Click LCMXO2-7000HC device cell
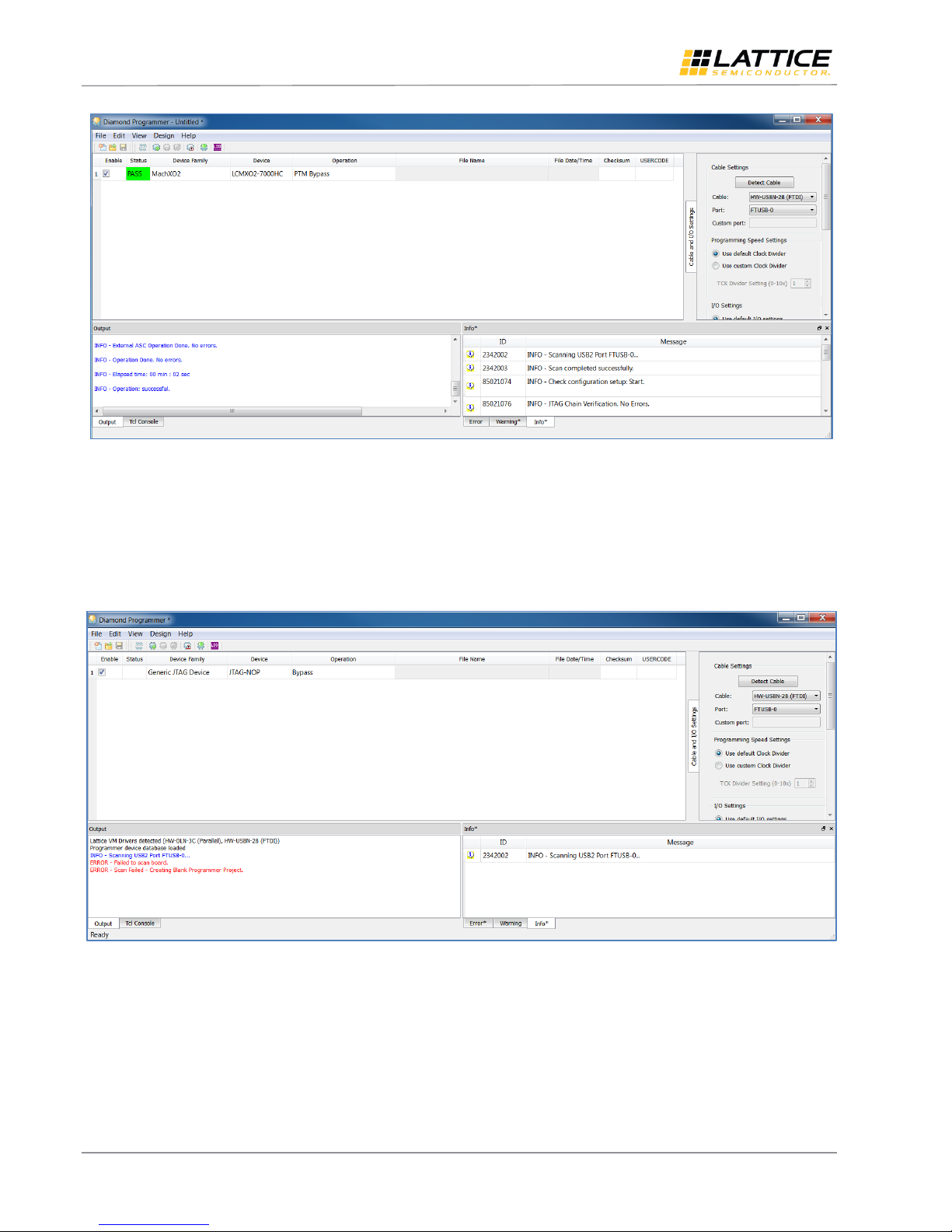 click(x=260, y=174)
